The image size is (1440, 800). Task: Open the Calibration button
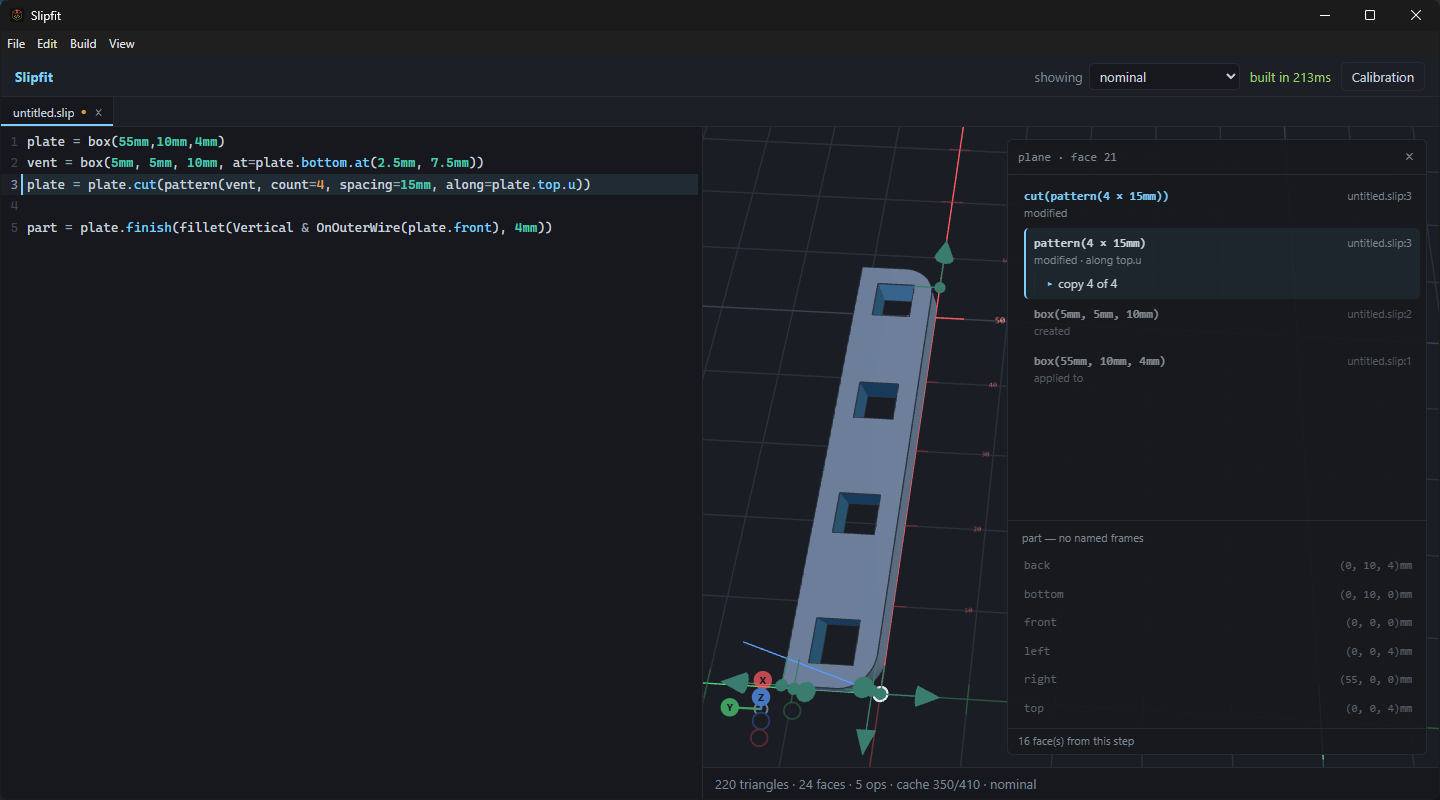pos(1383,77)
